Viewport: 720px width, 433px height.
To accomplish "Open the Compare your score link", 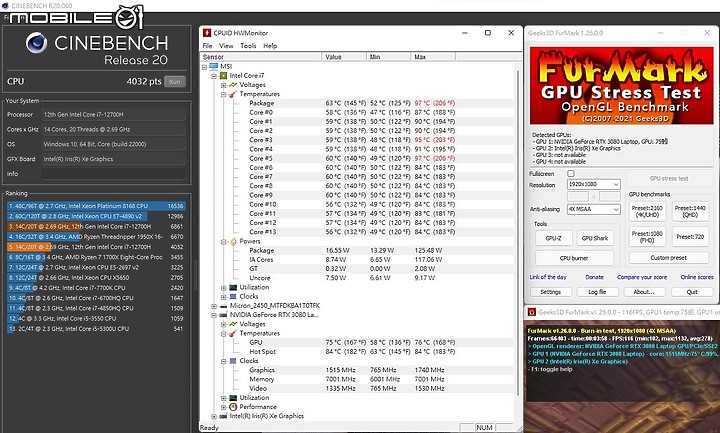I will click(x=641, y=277).
